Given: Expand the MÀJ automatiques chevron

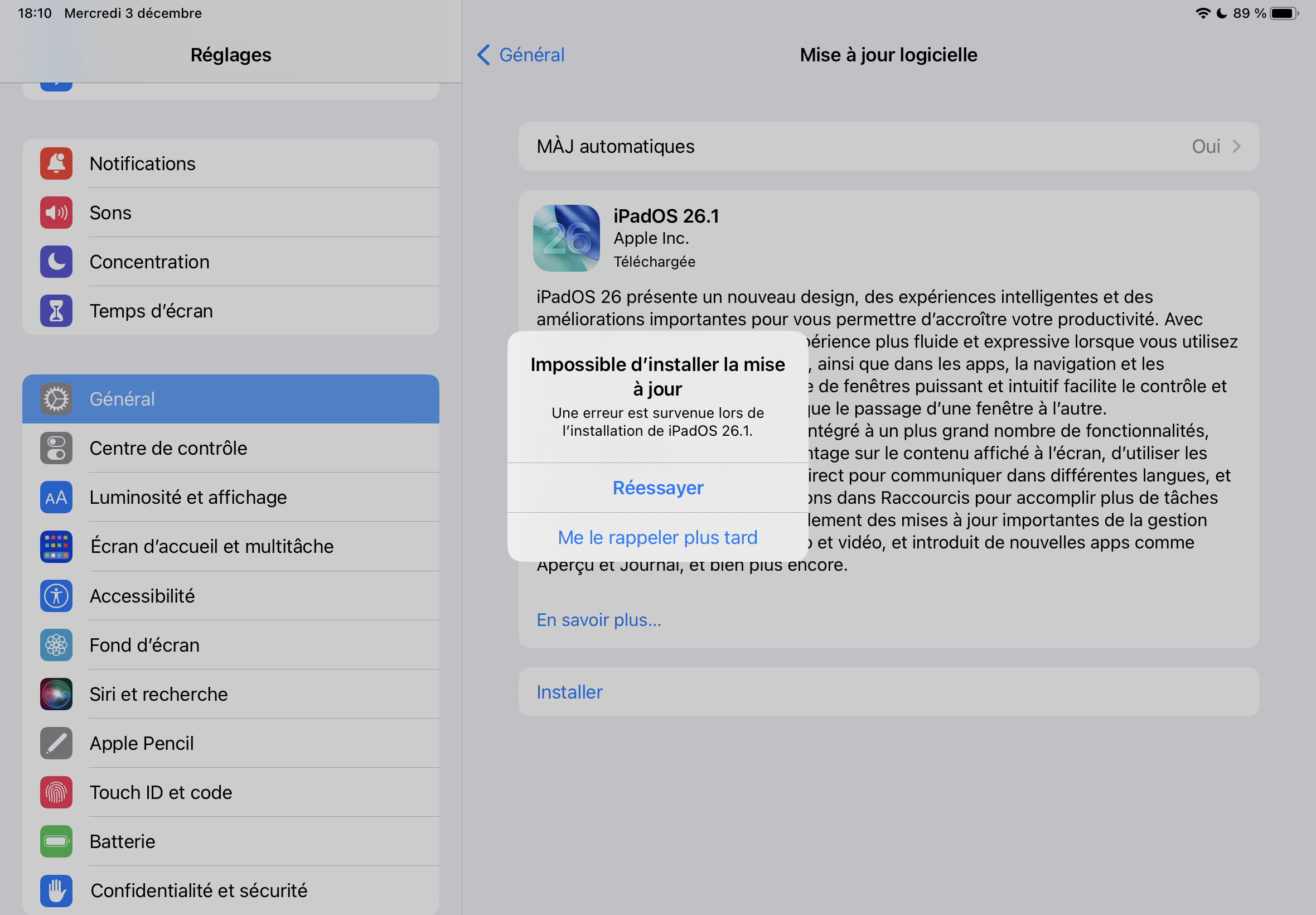Looking at the screenshot, I should [x=1236, y=146].
